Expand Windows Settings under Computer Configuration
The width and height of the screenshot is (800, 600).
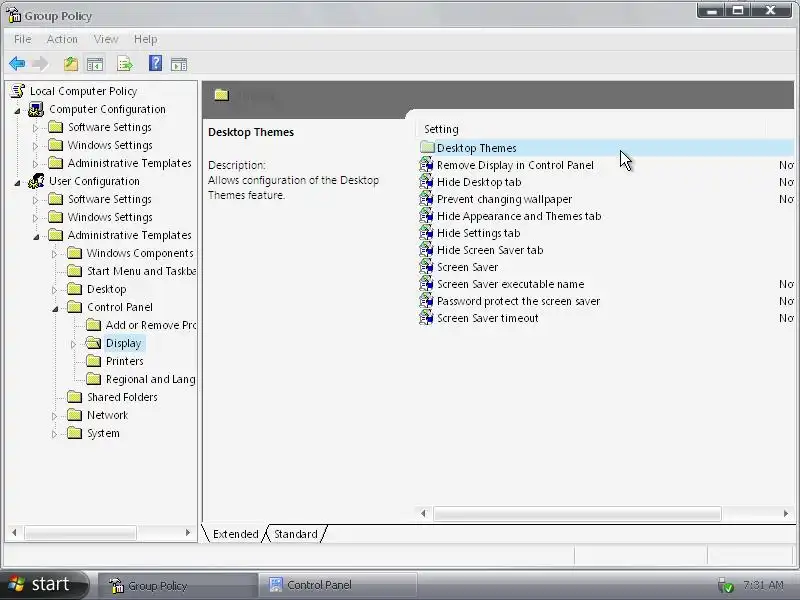tap(35, 146)
